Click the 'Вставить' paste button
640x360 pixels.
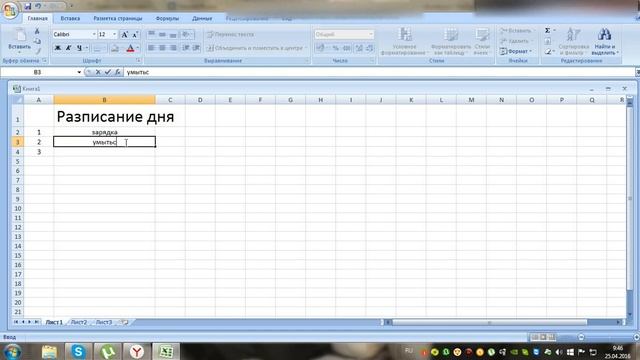pos(20,40)
